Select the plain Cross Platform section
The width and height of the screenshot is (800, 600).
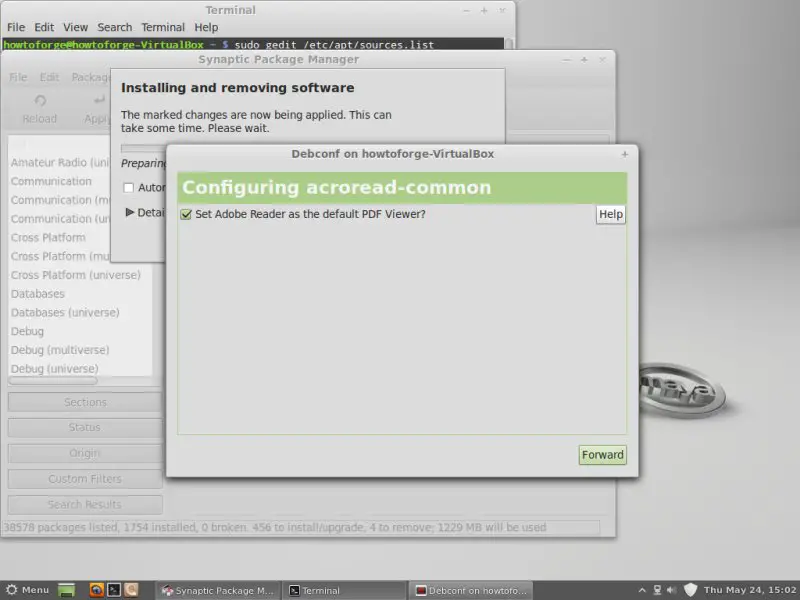48,237
